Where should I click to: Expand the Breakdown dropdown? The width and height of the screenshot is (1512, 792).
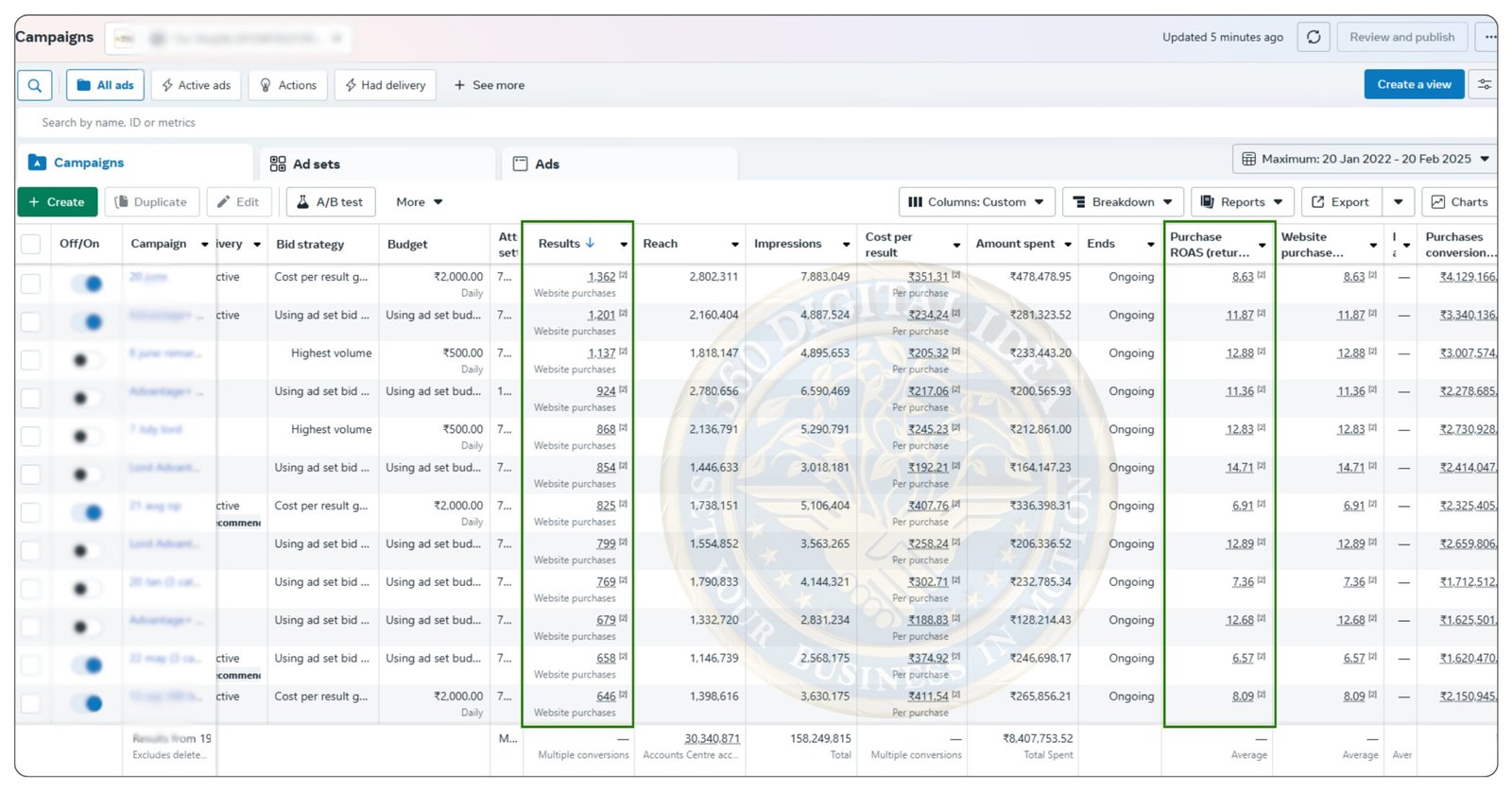1123,202
